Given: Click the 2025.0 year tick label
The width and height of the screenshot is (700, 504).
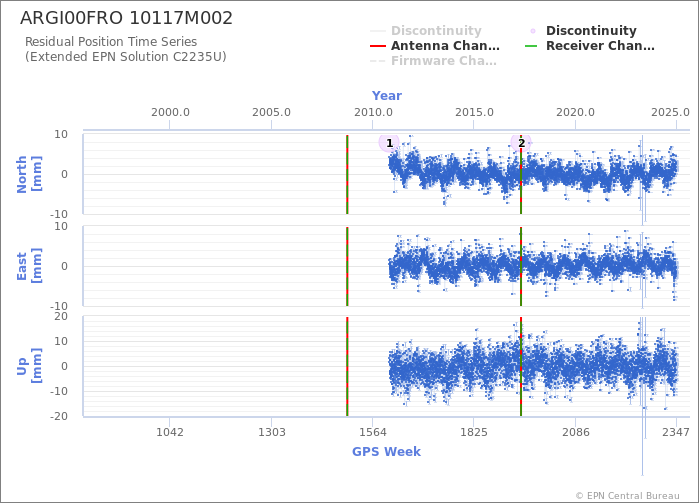Looking at the screenshot, I should tap(670, 112).
